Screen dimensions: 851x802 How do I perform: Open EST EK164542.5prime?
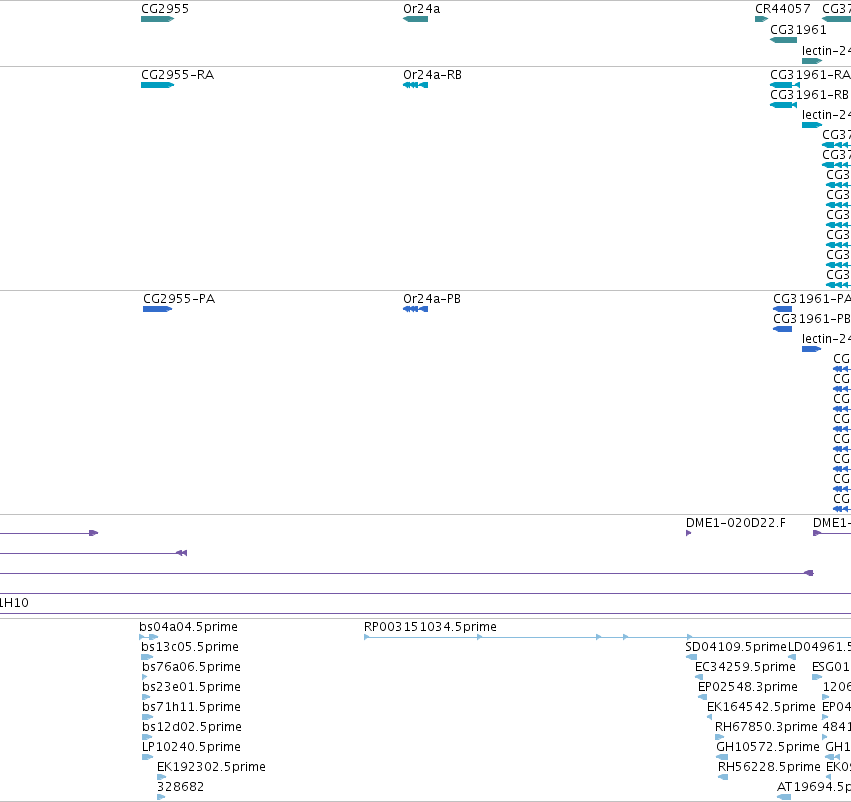(761, 706)
